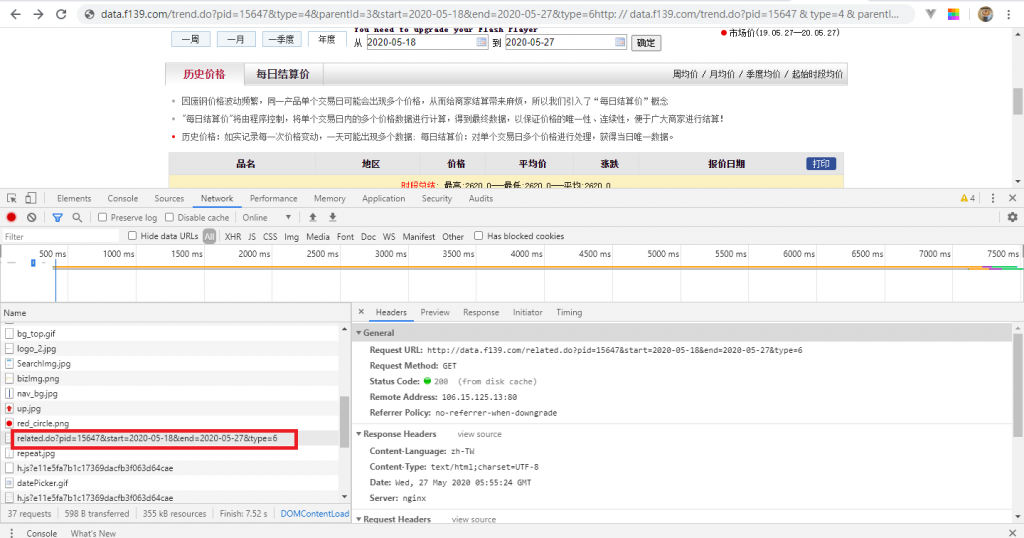Filter requests by JS type
This screenshot has height=538, width=1024.
click(x=251, y=236)
